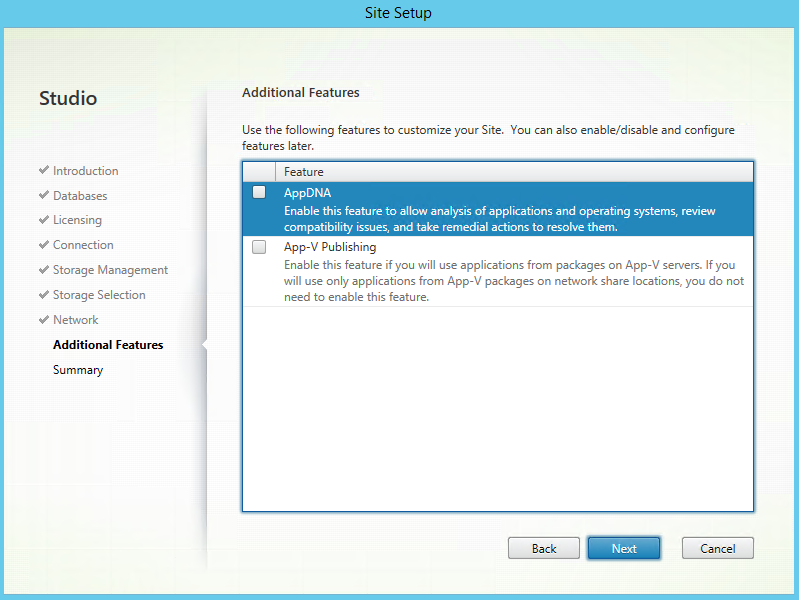Go to the Storage Selection step
The height and width of the screenshot is (600, 799).
click(99, 295)
